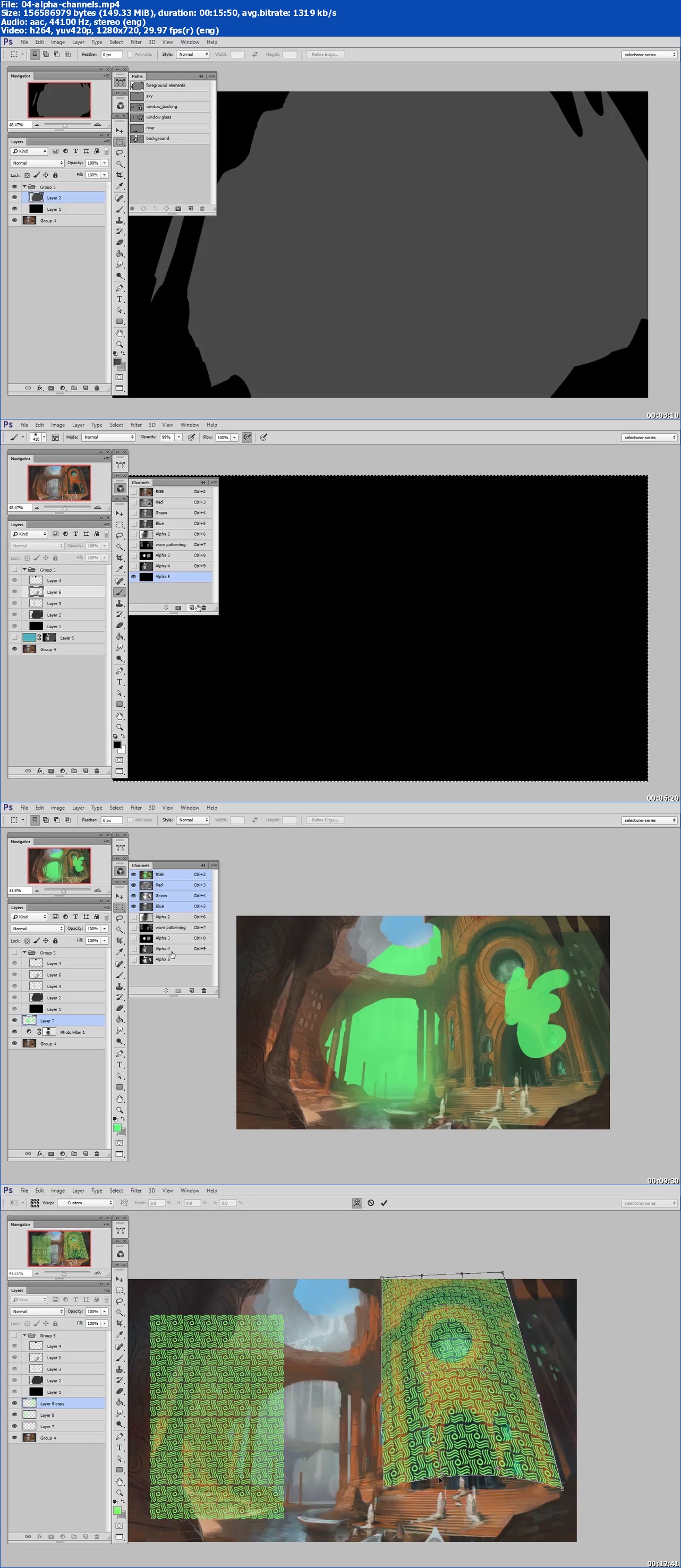
Task: Cancel the warp transform icon
Action: (370, 1203)
